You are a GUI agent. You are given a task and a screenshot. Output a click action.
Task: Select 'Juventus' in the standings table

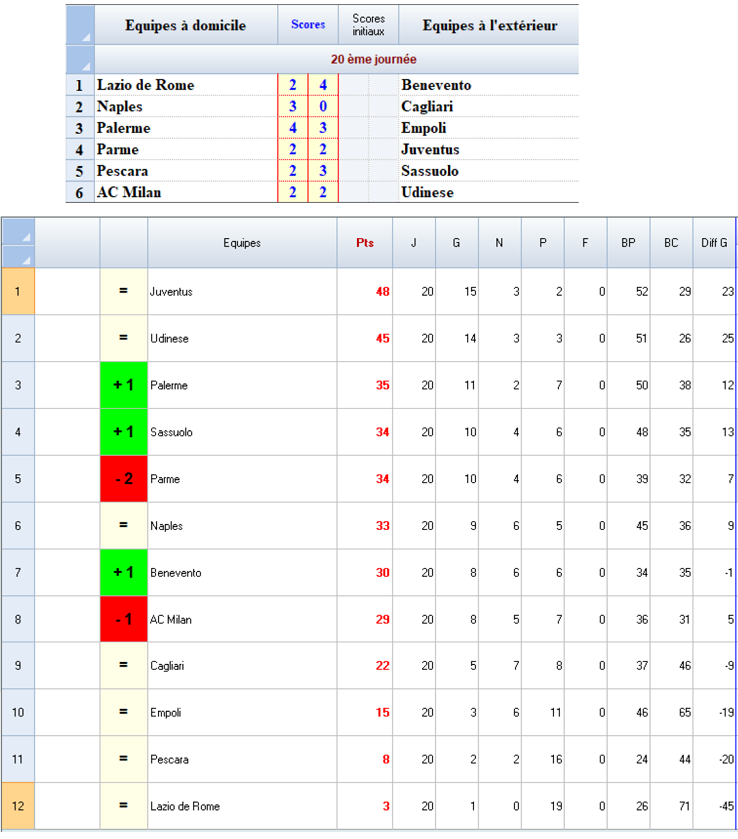242,291
